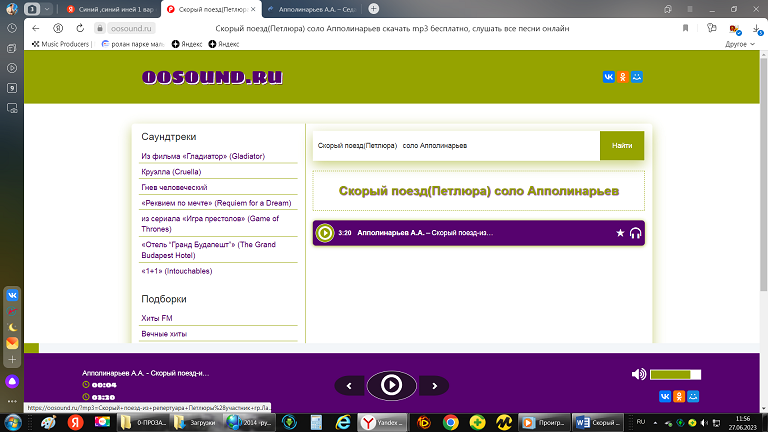Image resolution: width=768 pixels, height=432 pixels.
Task: Open Хиты FM collection link
Action: [157, 318]
